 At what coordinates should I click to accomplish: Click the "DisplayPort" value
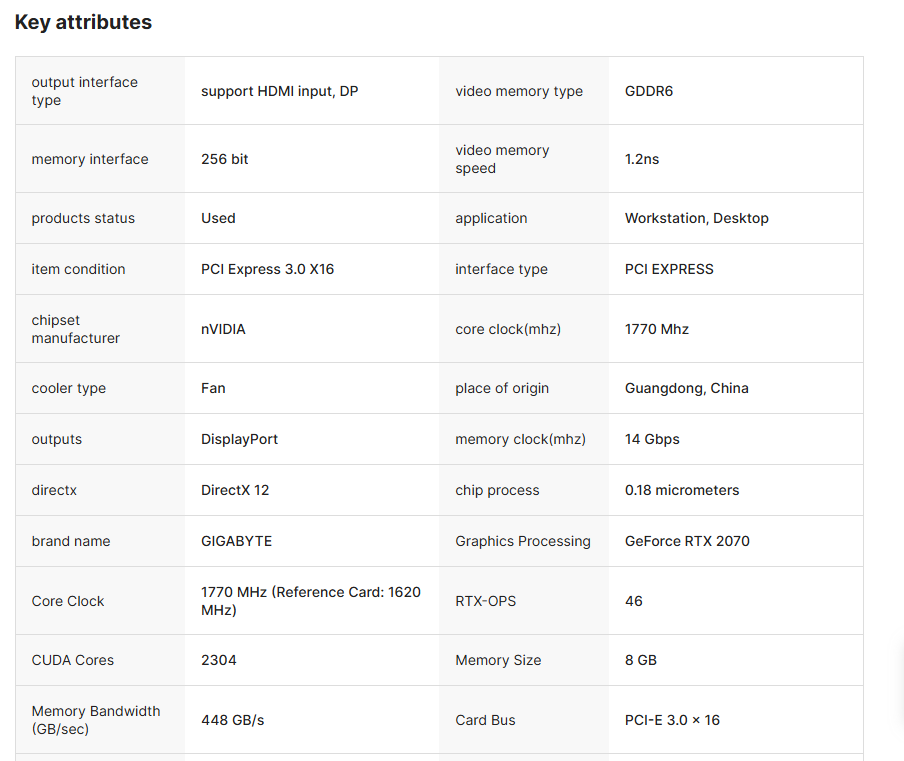click(x=239, y=439)
